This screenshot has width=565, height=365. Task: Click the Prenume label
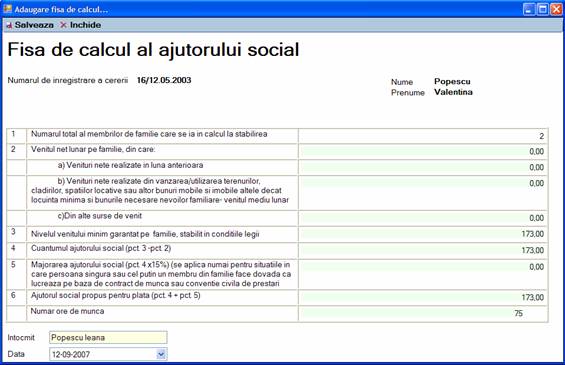pyautogui.click(x=408, y=93)
